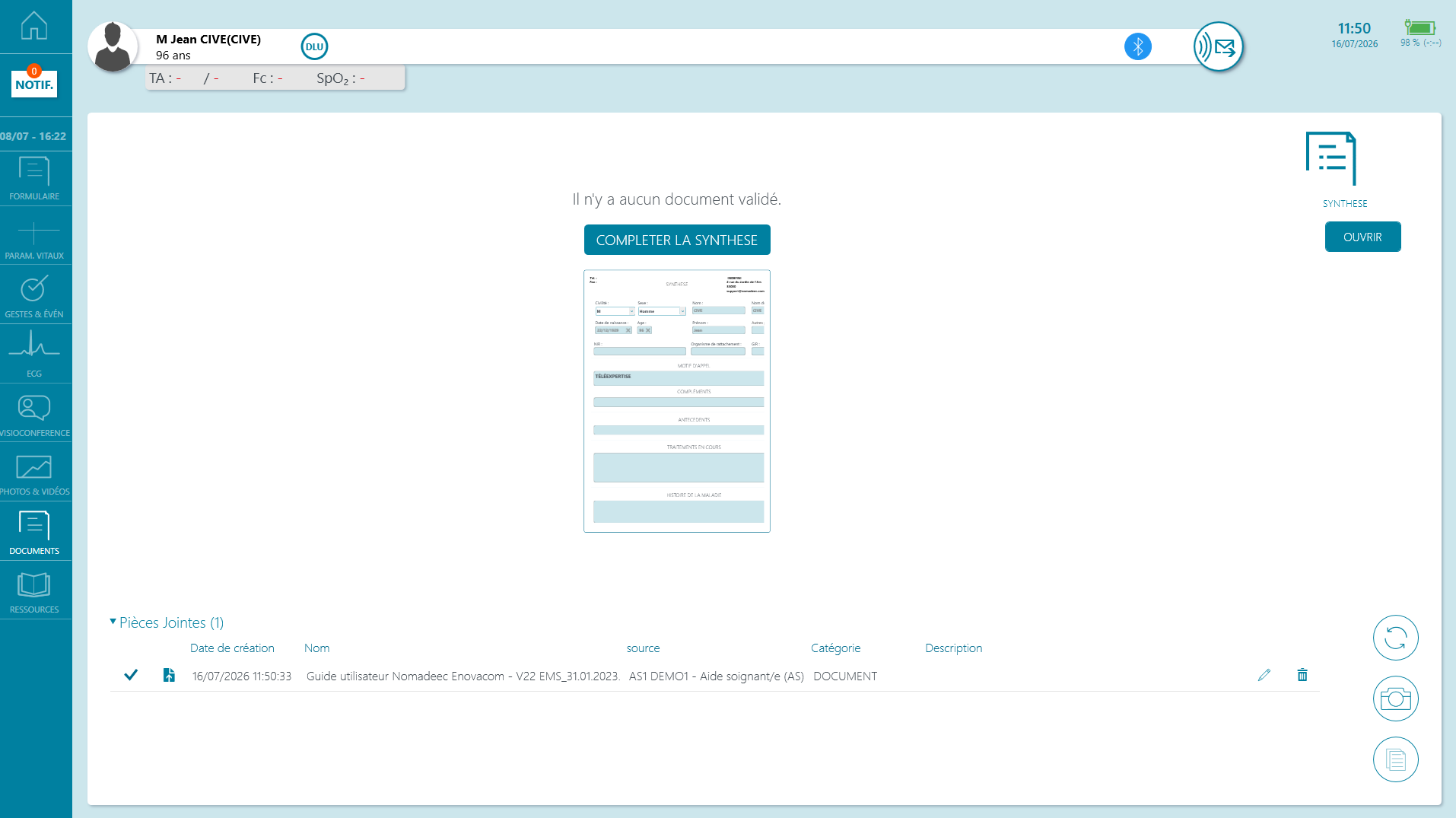Open the Formulaire section
The width and height of the screenshot is (1456, 818).
34,179
